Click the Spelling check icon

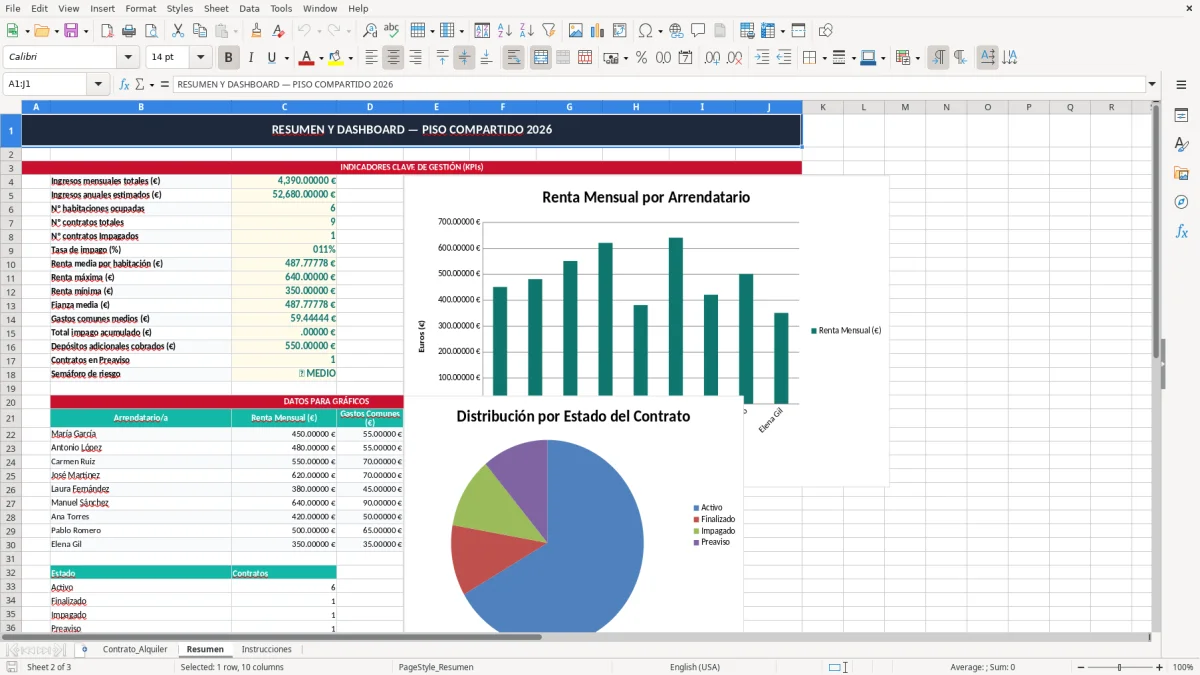(x=391, y=31)
